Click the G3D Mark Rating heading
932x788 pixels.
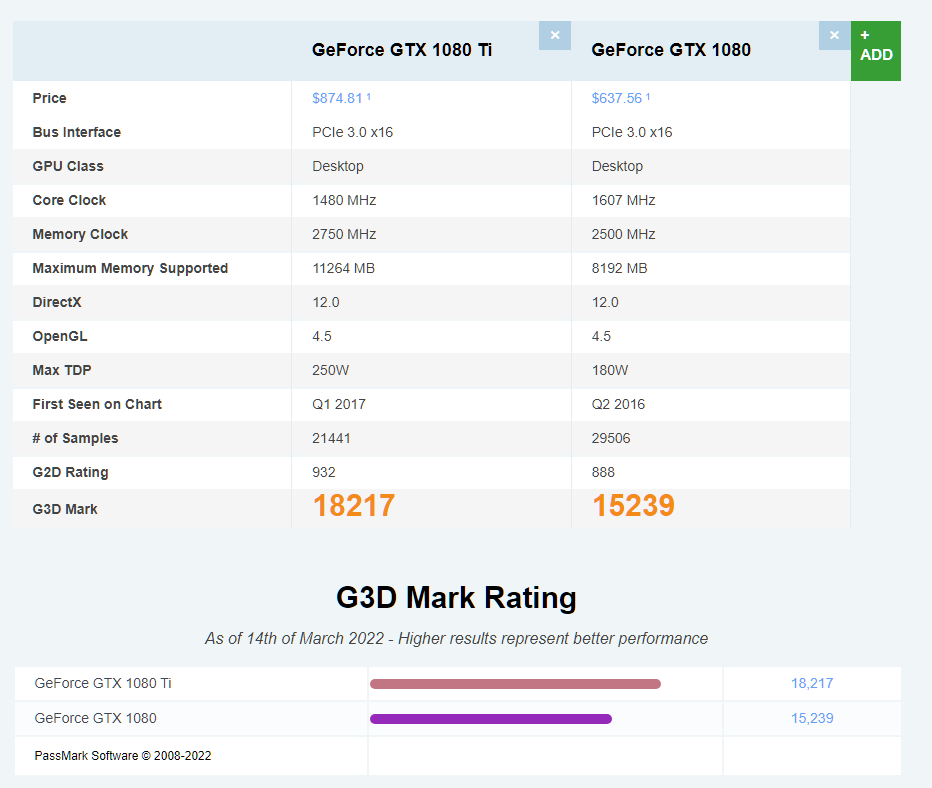456,598
